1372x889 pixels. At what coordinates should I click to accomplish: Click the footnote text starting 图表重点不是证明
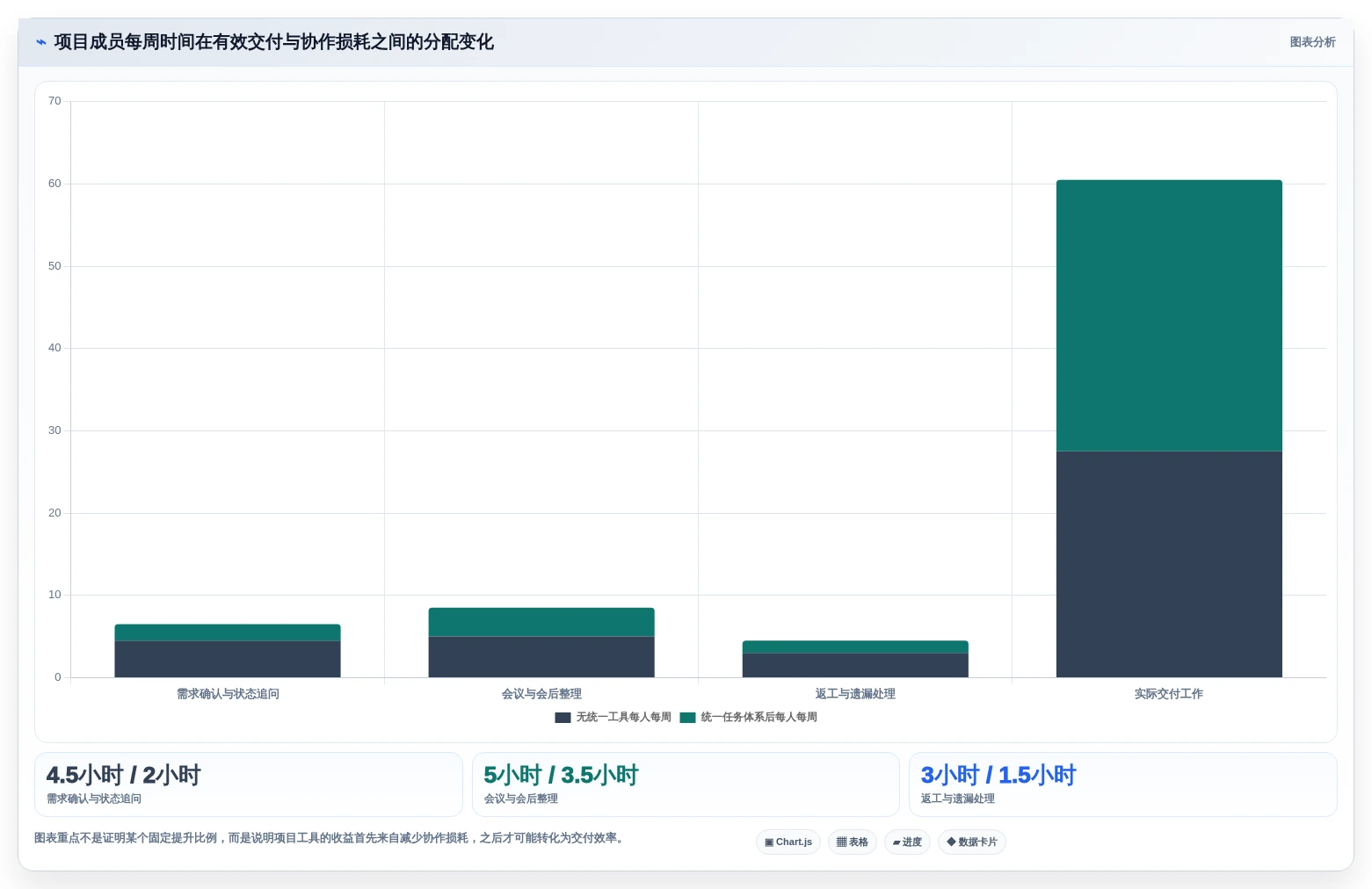point(330,838)
